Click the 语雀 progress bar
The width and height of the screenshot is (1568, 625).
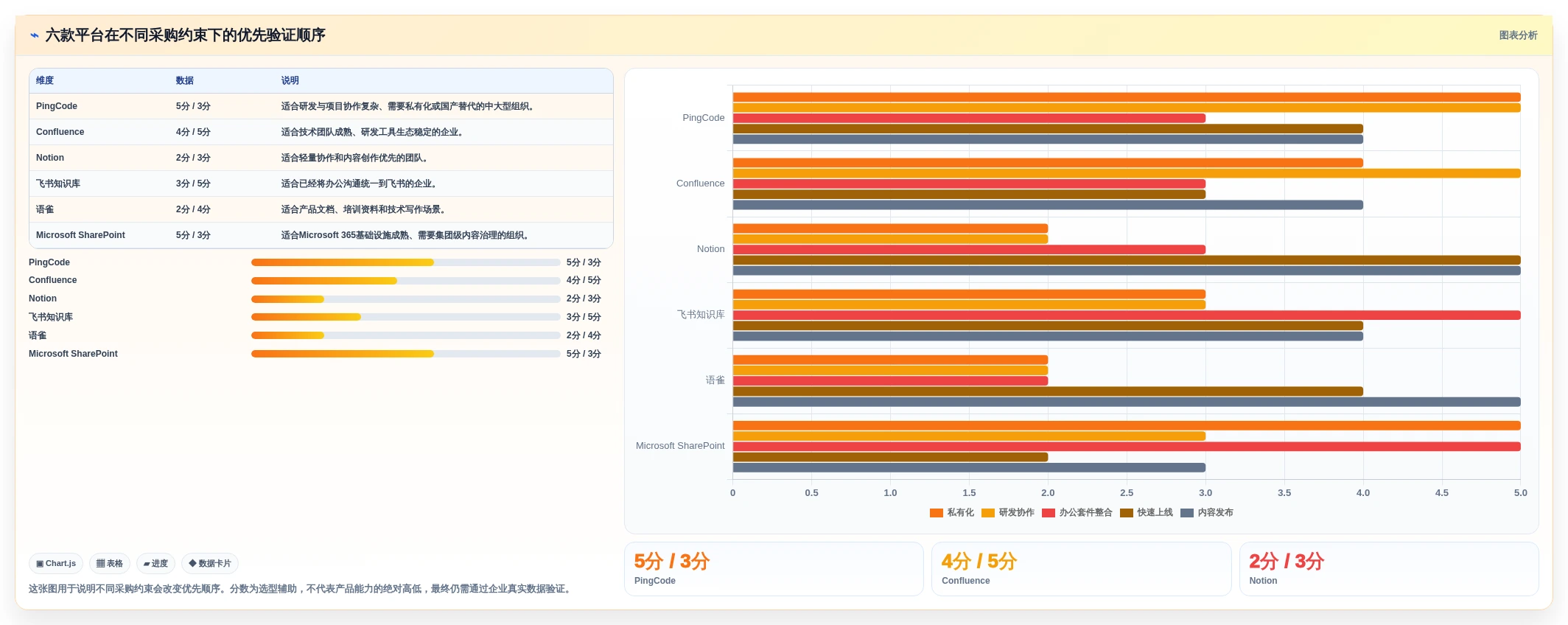(405, 335)
